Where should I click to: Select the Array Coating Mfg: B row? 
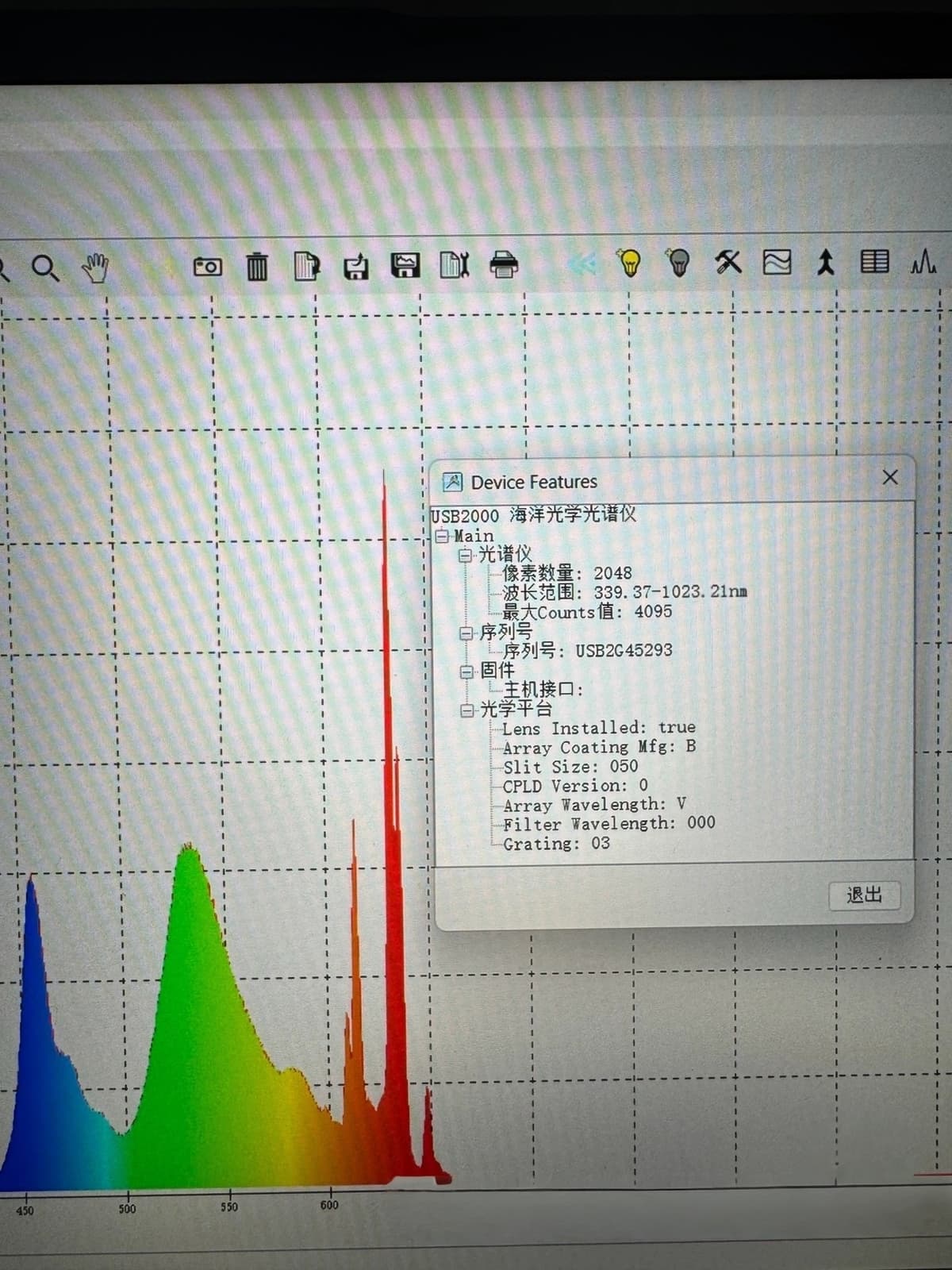click(x=599, y=747)
